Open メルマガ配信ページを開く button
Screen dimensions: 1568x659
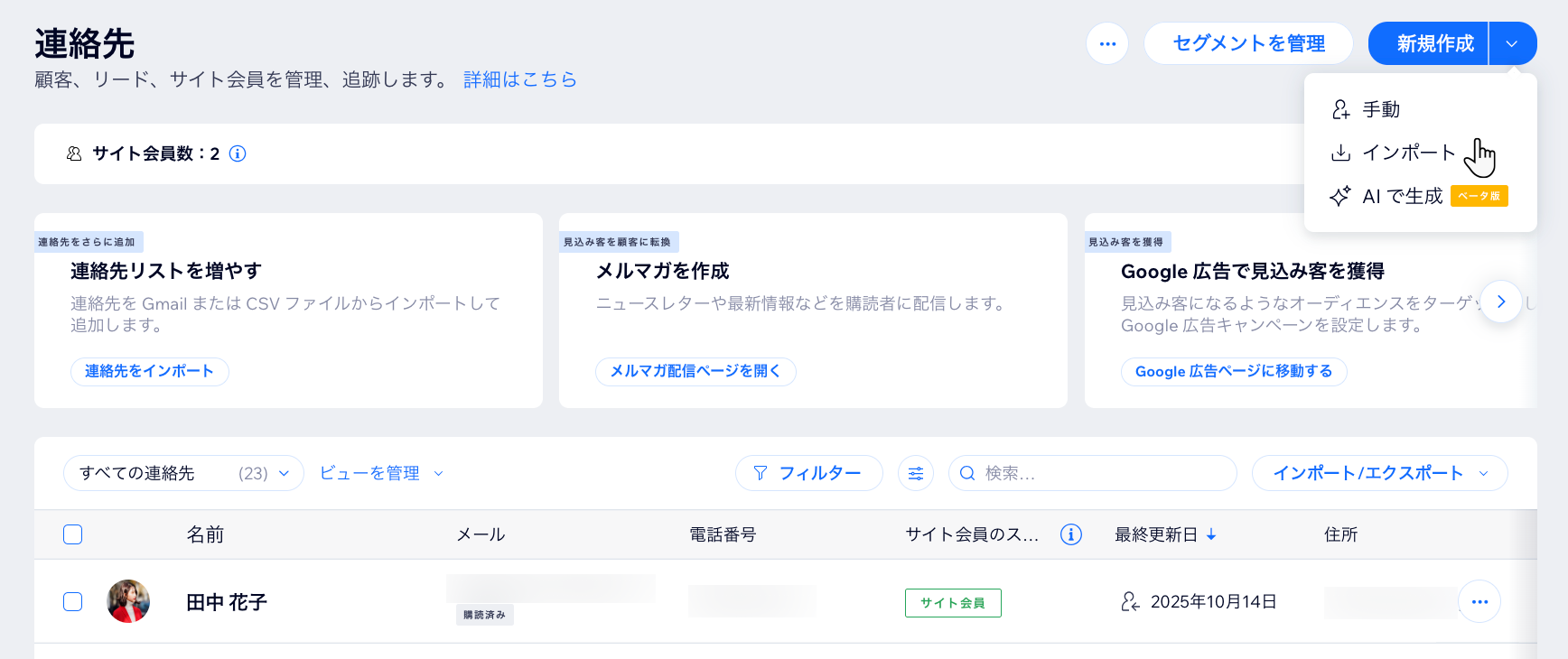point(695,371)
